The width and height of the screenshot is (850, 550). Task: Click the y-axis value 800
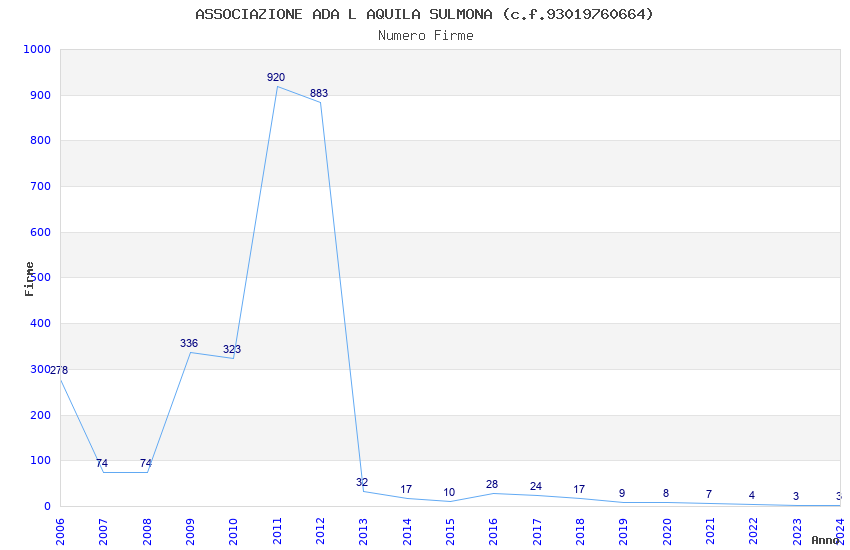(40, 140)
